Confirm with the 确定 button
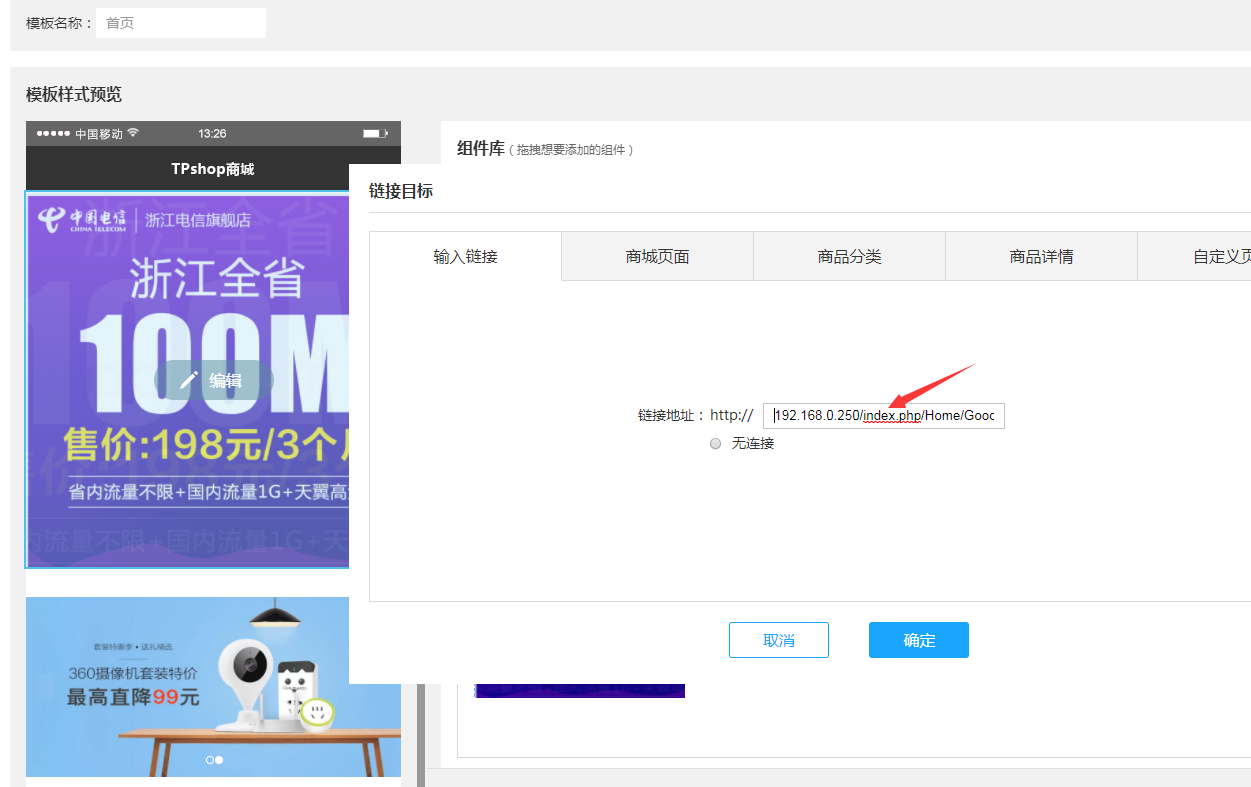The image size is (1251, 787). 918,640
